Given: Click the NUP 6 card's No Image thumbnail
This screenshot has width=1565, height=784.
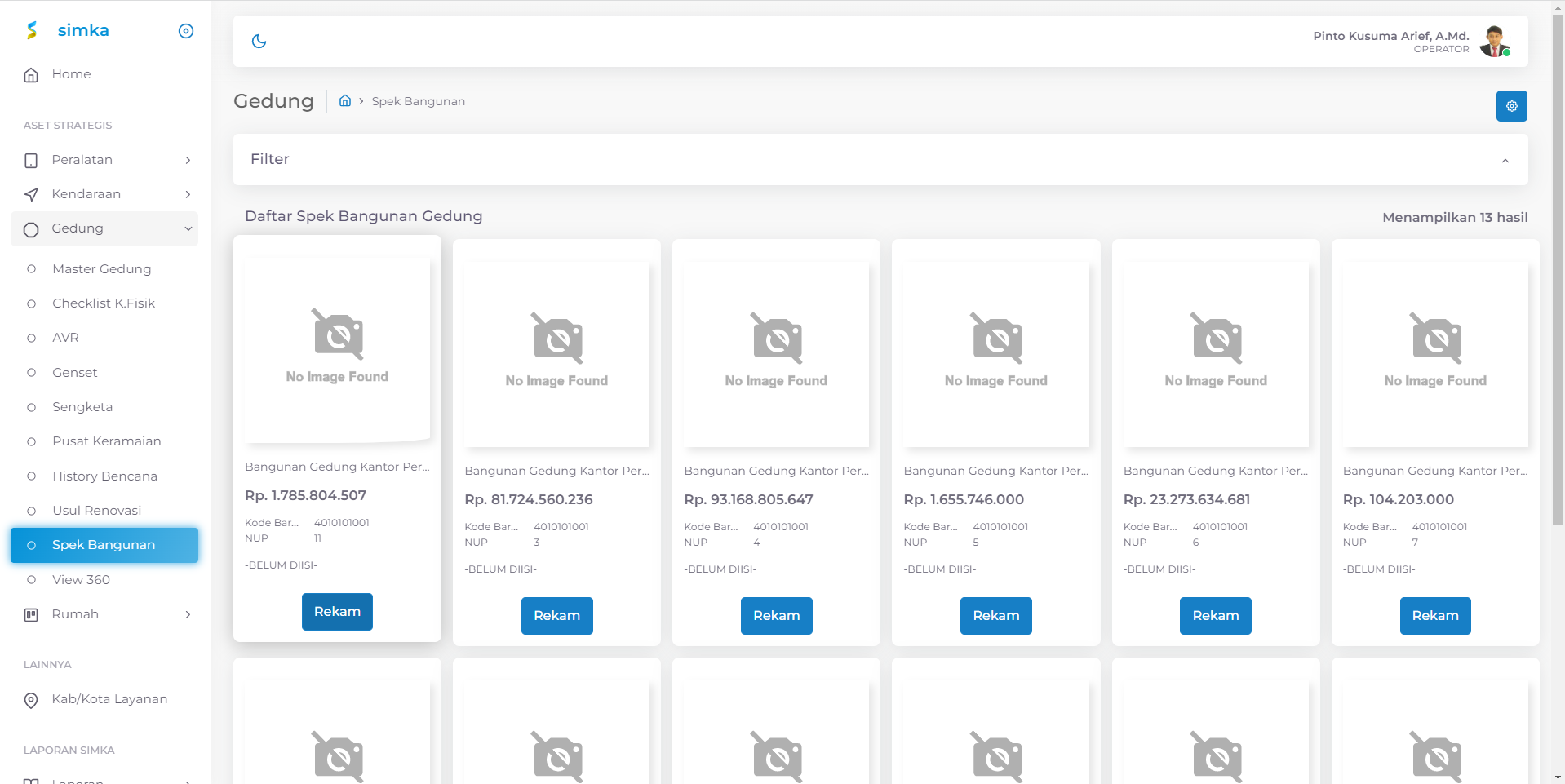Looking at the screenshot, I should 1216,354.
